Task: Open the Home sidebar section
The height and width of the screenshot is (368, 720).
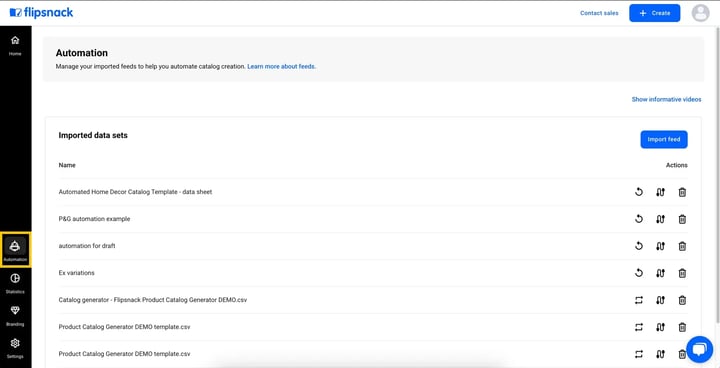Action: click(15, 45)
